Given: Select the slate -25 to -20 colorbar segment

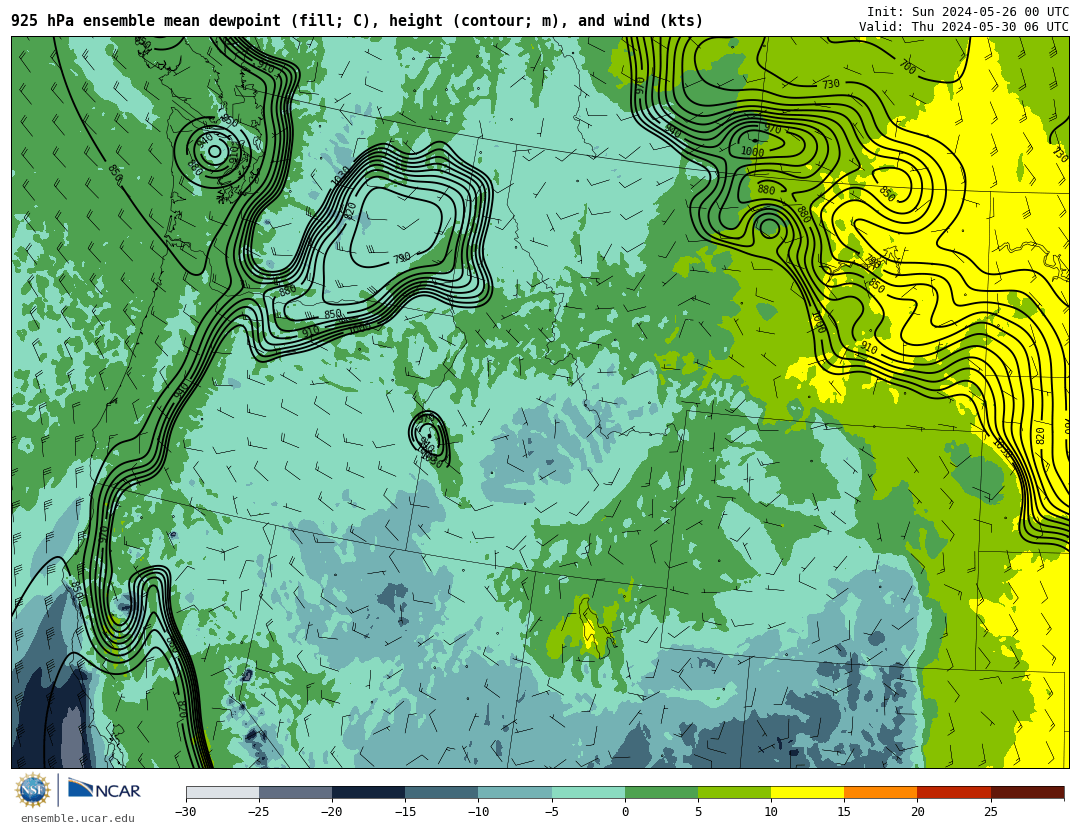Looking at the screenshot, I should [x=295, y=792].
